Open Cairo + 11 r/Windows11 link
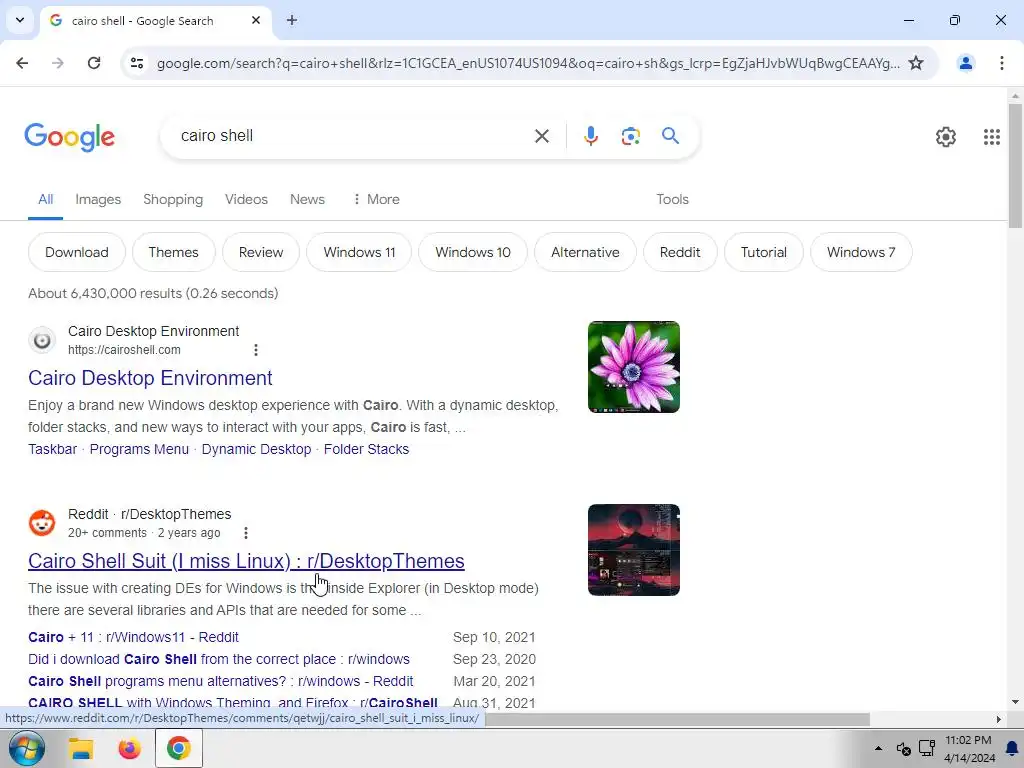The width and height of the screenshot is (1024, 768). click(133, 637)
